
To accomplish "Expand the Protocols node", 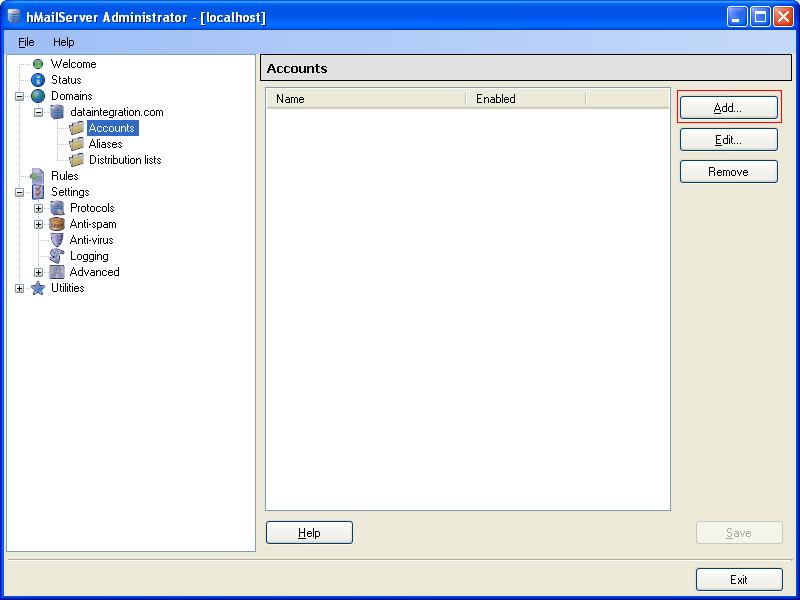I will (x=39, y=208).
